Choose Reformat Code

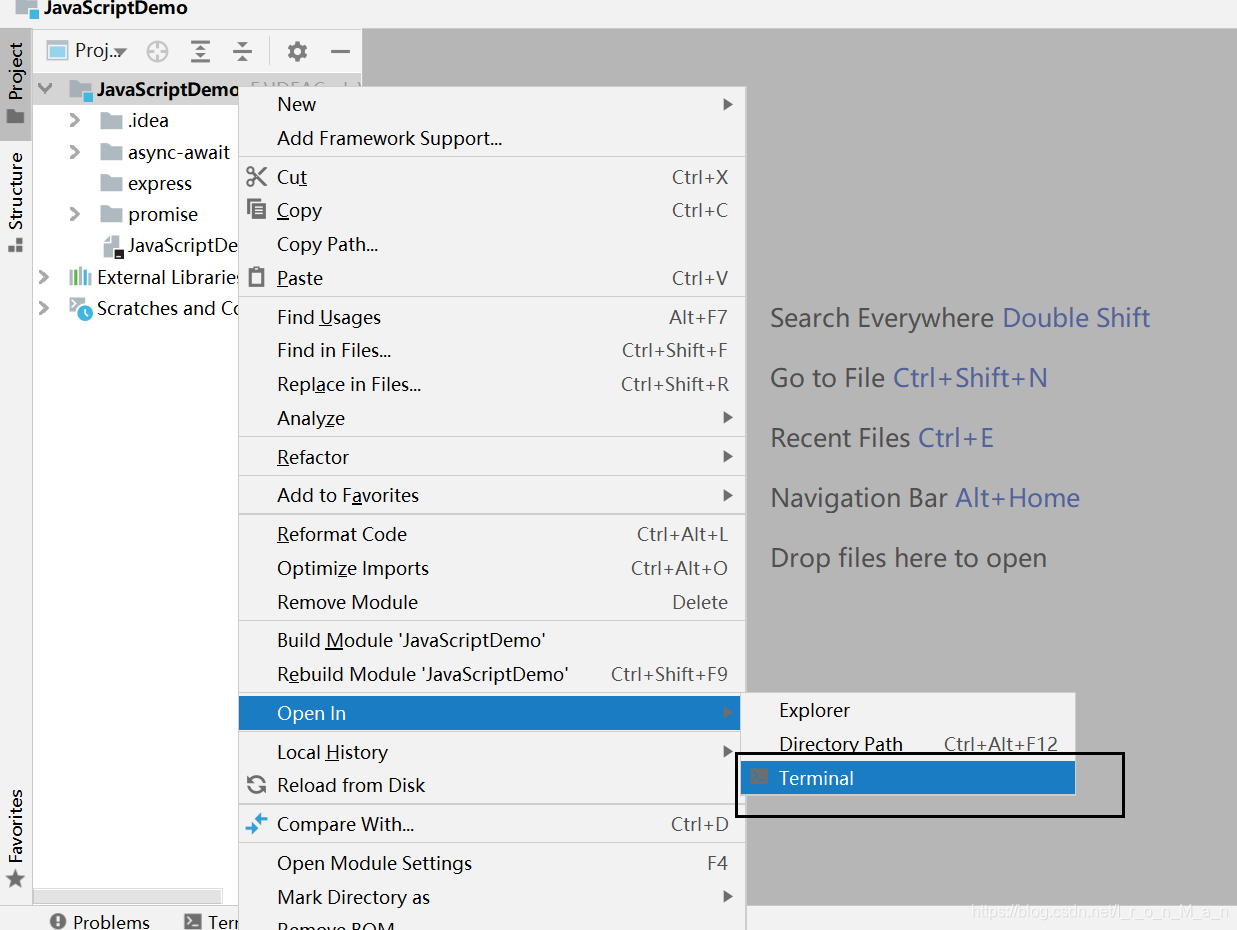coord(492,534)
